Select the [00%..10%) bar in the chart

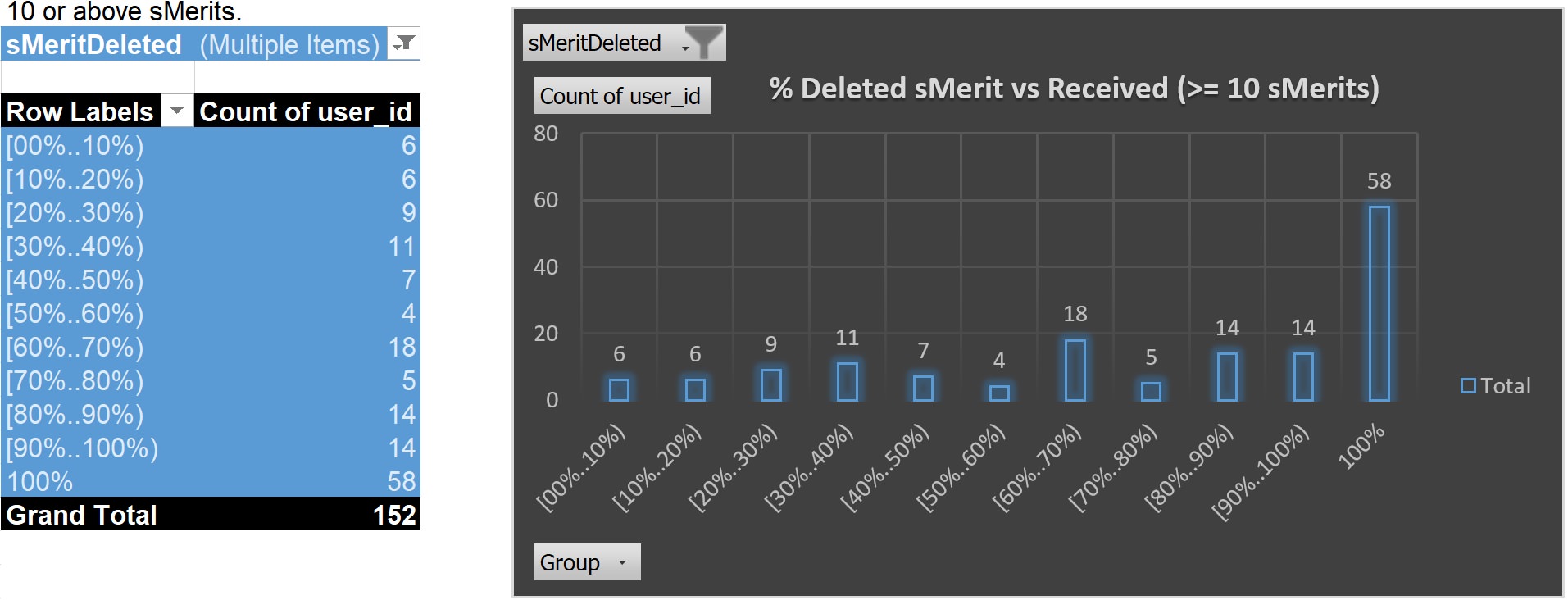pyautogui.click(x=620, y=389)
